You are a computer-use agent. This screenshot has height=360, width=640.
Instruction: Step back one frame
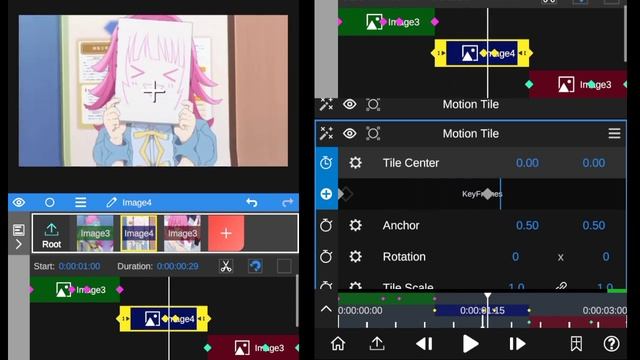424,344
